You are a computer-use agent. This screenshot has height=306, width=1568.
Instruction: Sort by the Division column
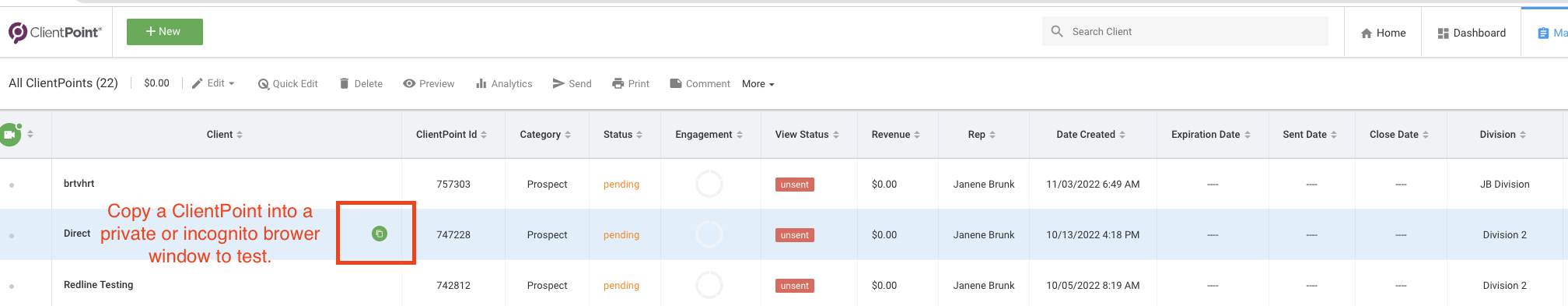[1503, 135]
